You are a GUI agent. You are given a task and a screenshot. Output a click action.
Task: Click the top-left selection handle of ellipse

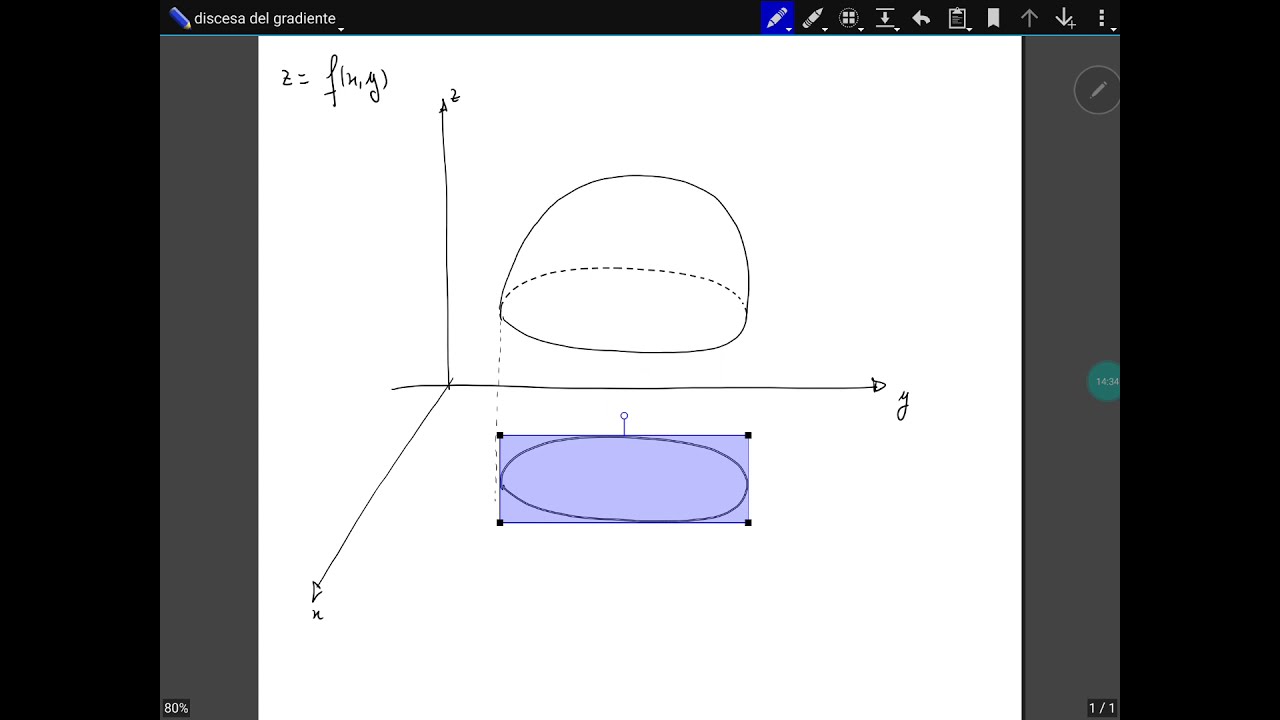click(499, 435)
